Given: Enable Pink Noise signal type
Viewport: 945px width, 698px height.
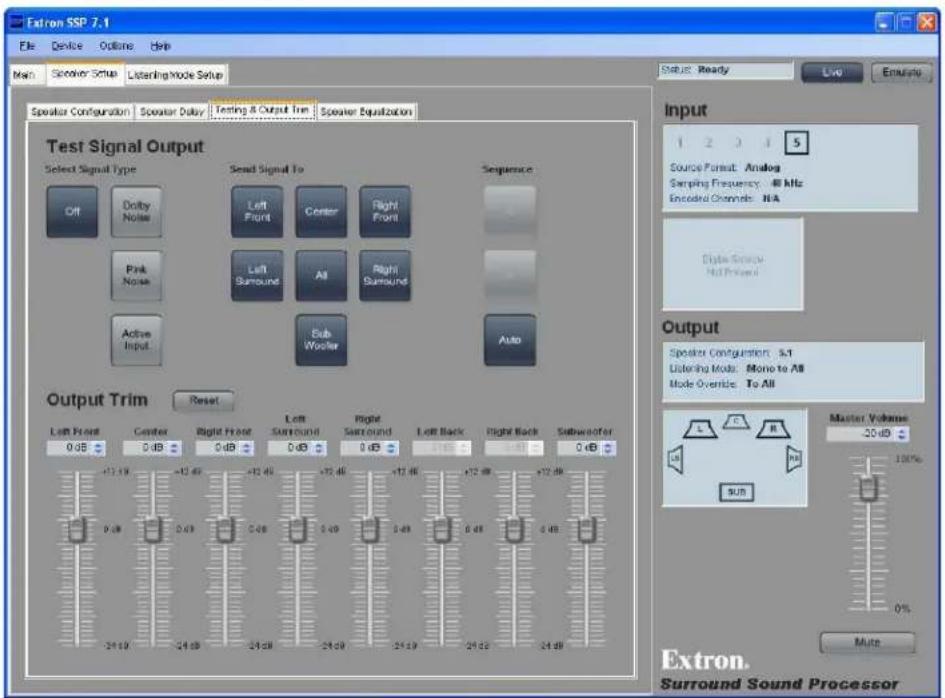Looking at the screenshot, I should [x=136, y=275].
